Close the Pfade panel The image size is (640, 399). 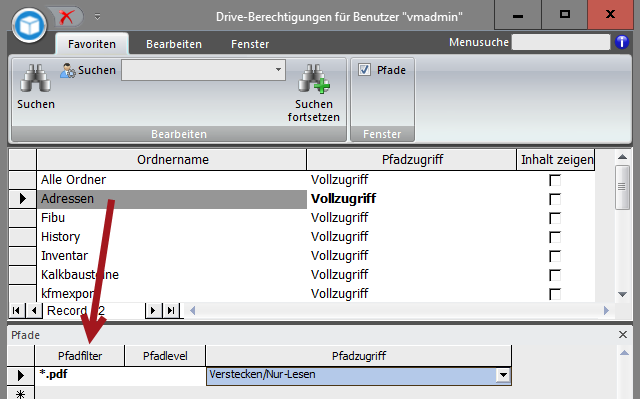click(x=623, y=335)
